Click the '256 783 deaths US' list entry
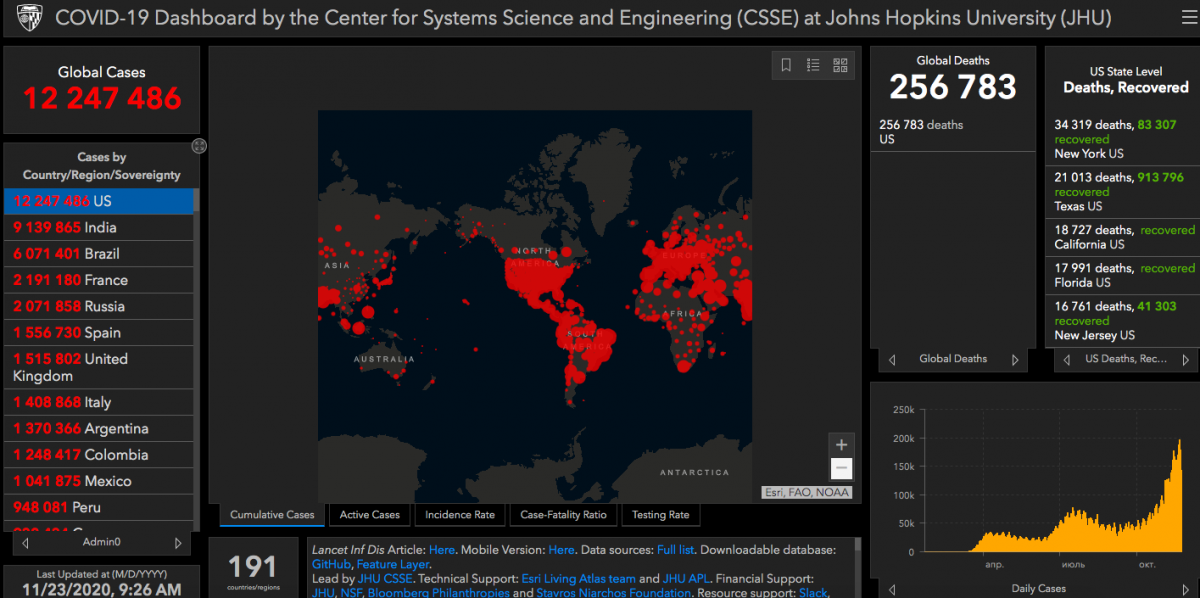The image size is (1200, 598). coord(953,132)
